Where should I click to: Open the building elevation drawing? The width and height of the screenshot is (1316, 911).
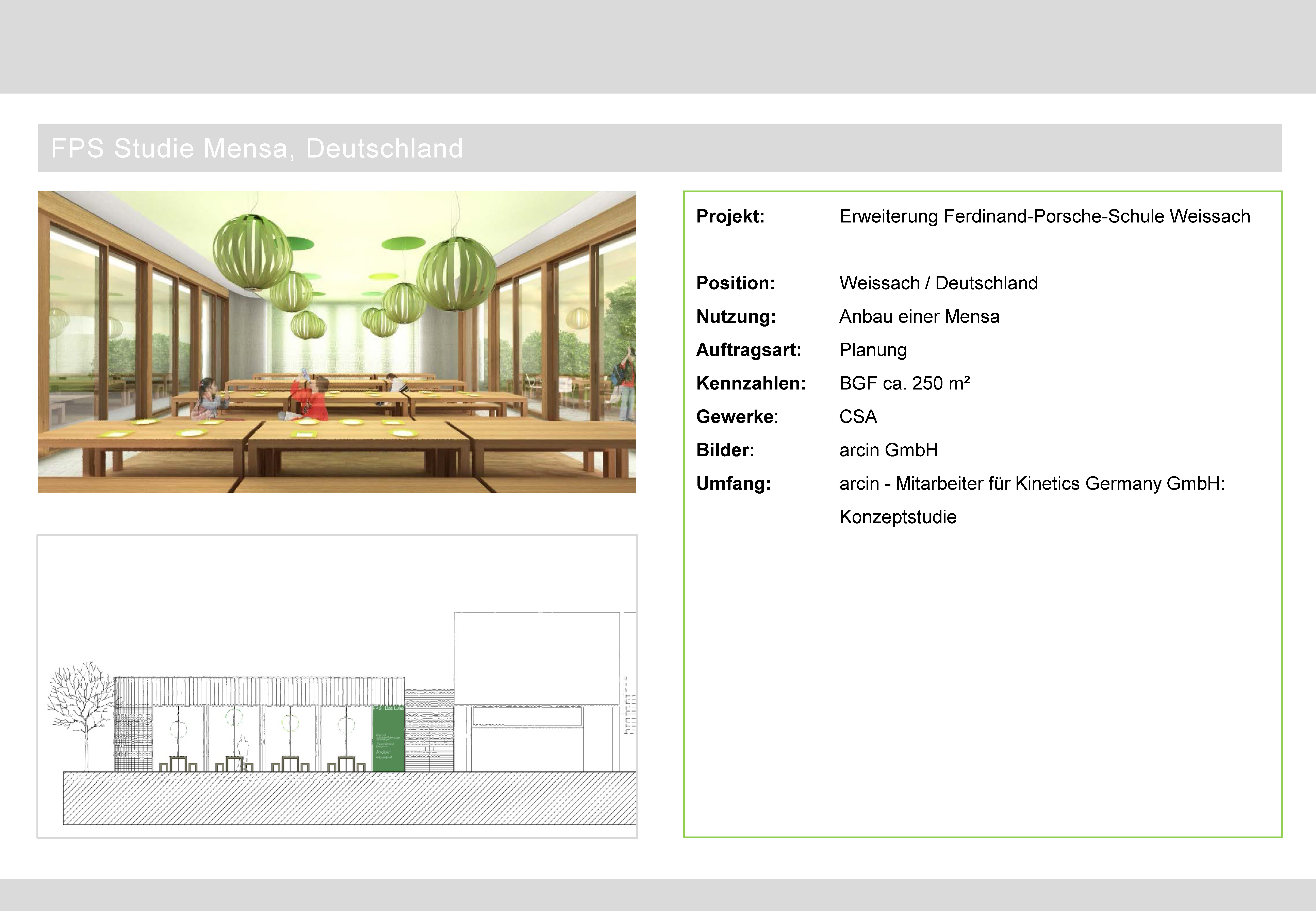pos(337,687)
